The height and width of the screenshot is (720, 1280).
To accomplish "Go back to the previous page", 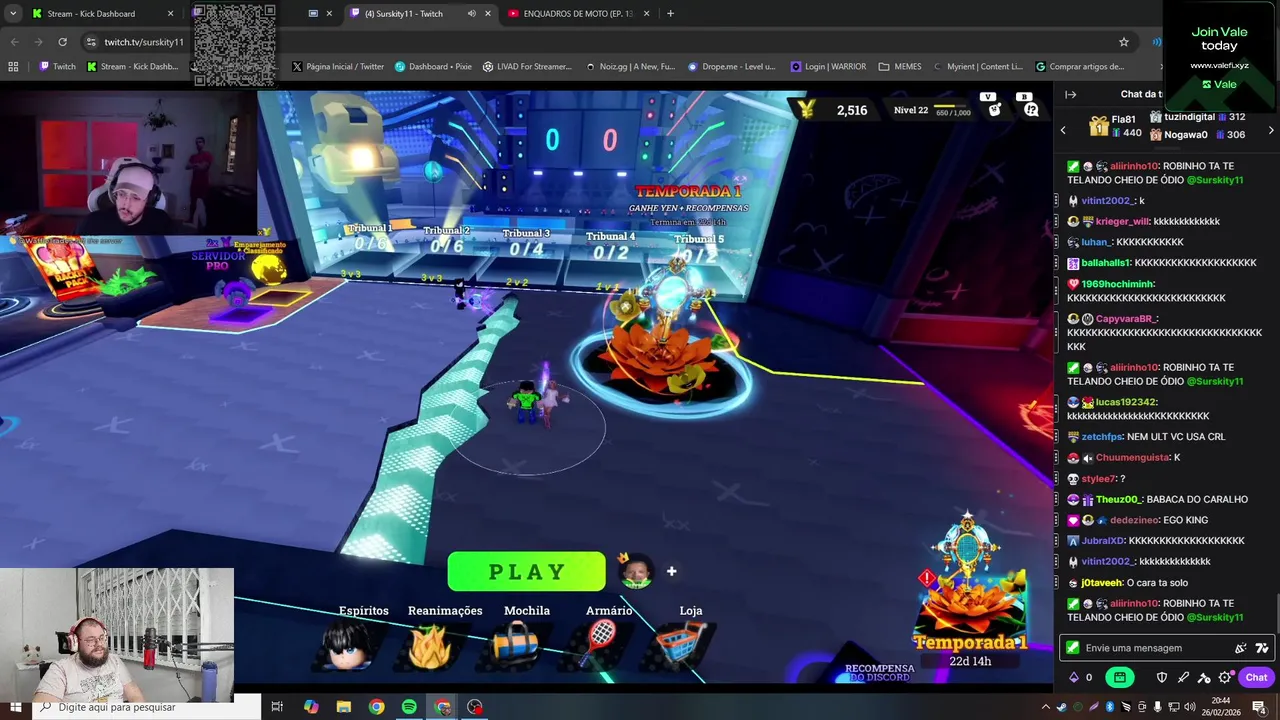I will click(x=14, y=42).
